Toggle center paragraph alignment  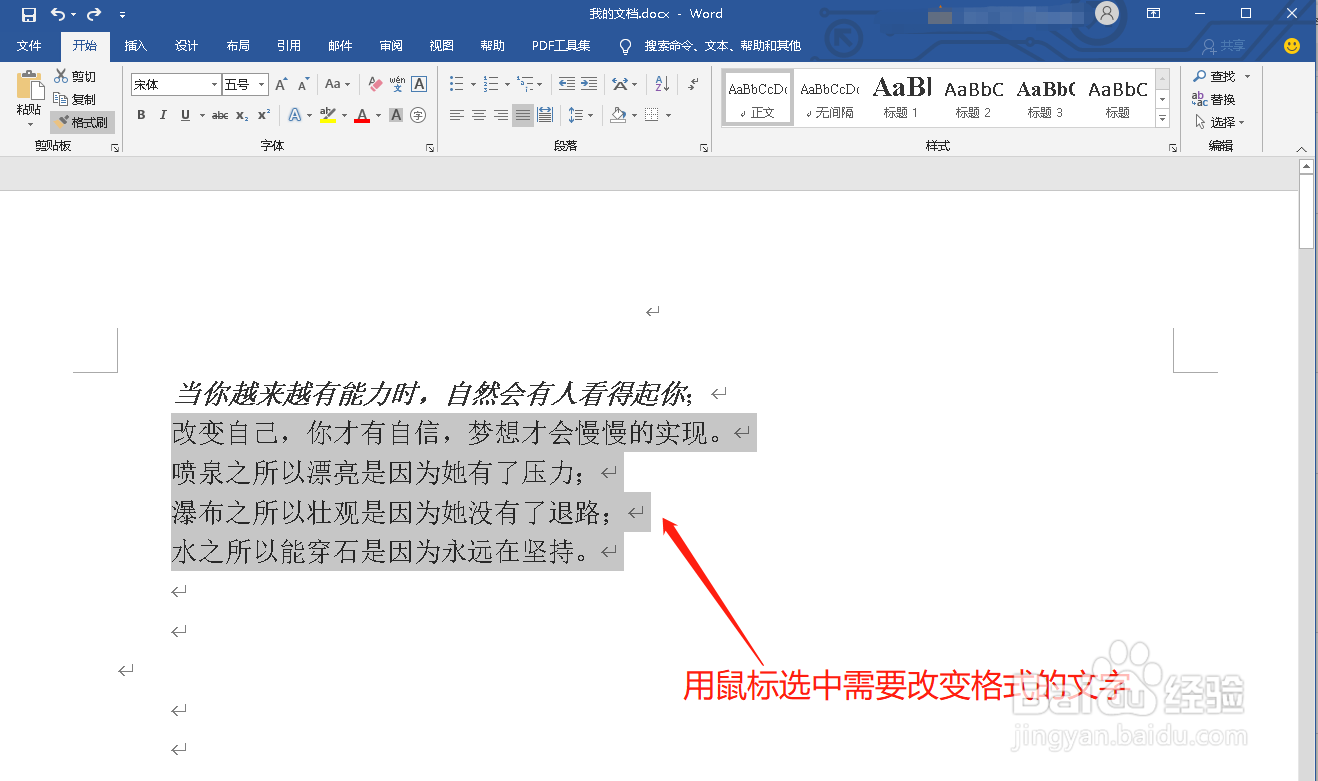479,115
